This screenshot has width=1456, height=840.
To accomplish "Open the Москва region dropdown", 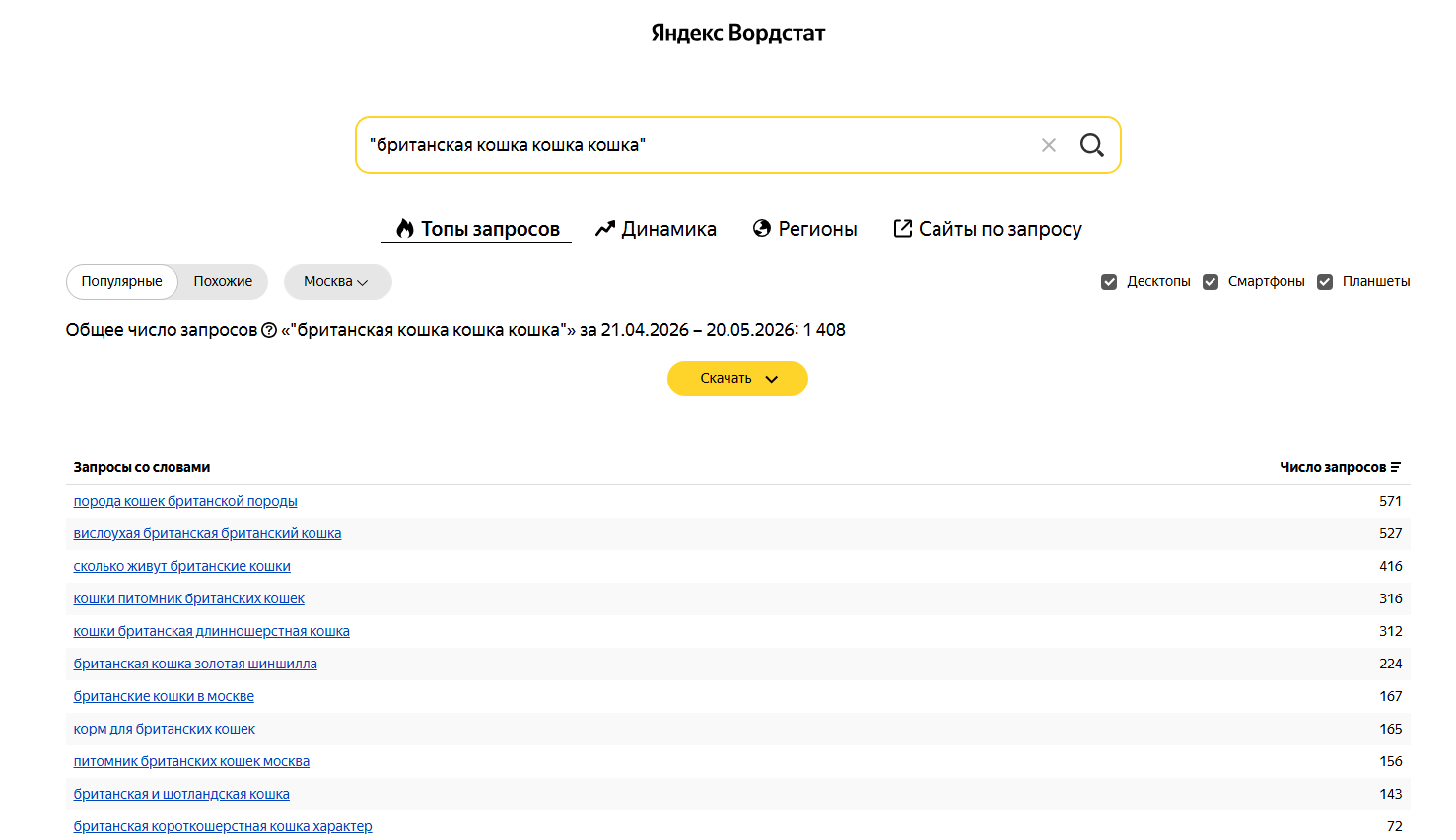I will click(338, 282).
